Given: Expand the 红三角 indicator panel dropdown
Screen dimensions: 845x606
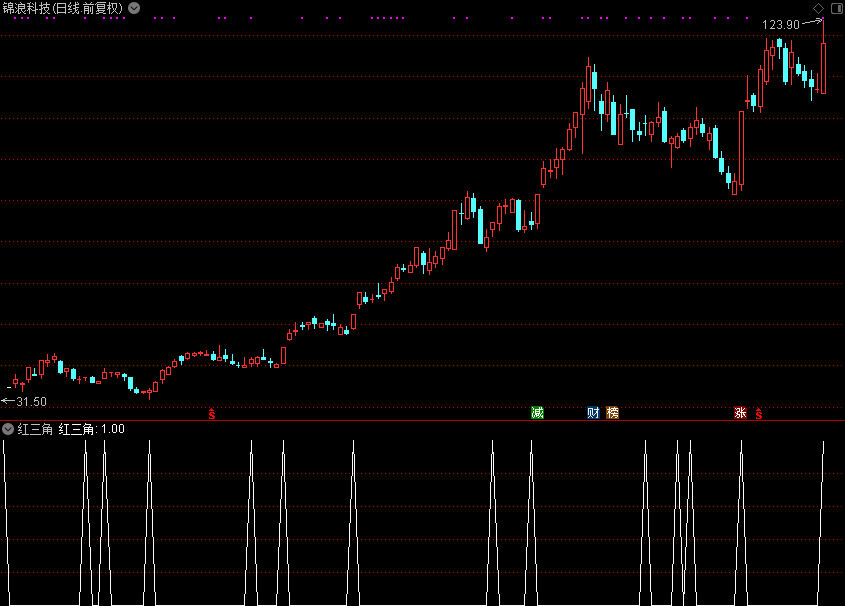Looking at the screenshot, I should (x=8, y=429).
